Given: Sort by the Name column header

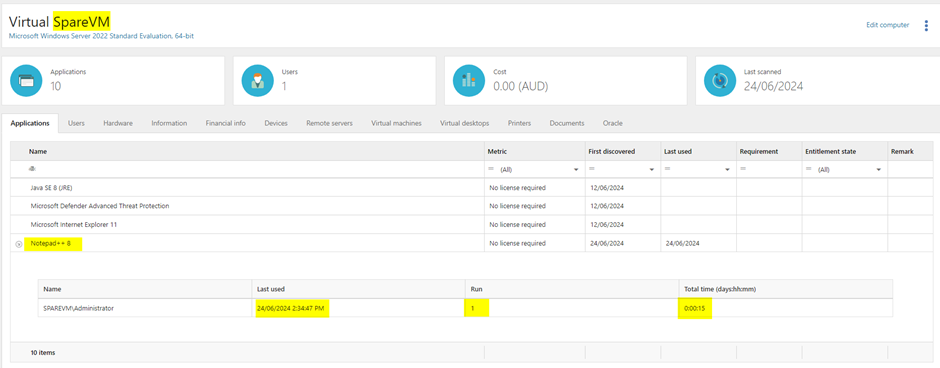Looking at the screenshot, I should pyautogui.click(x=37, y=152).
